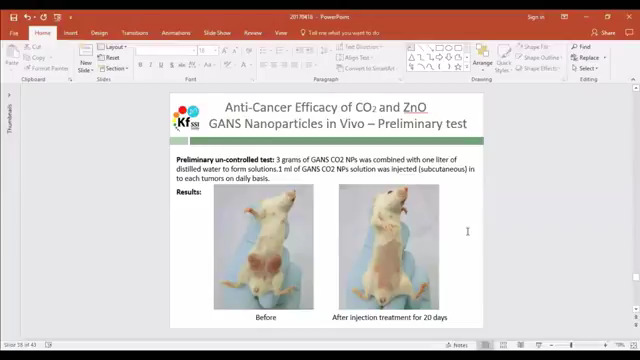Click the Redo/Repeat icon
The height and width of the screenshot is (360, 640).
(43, 17)
